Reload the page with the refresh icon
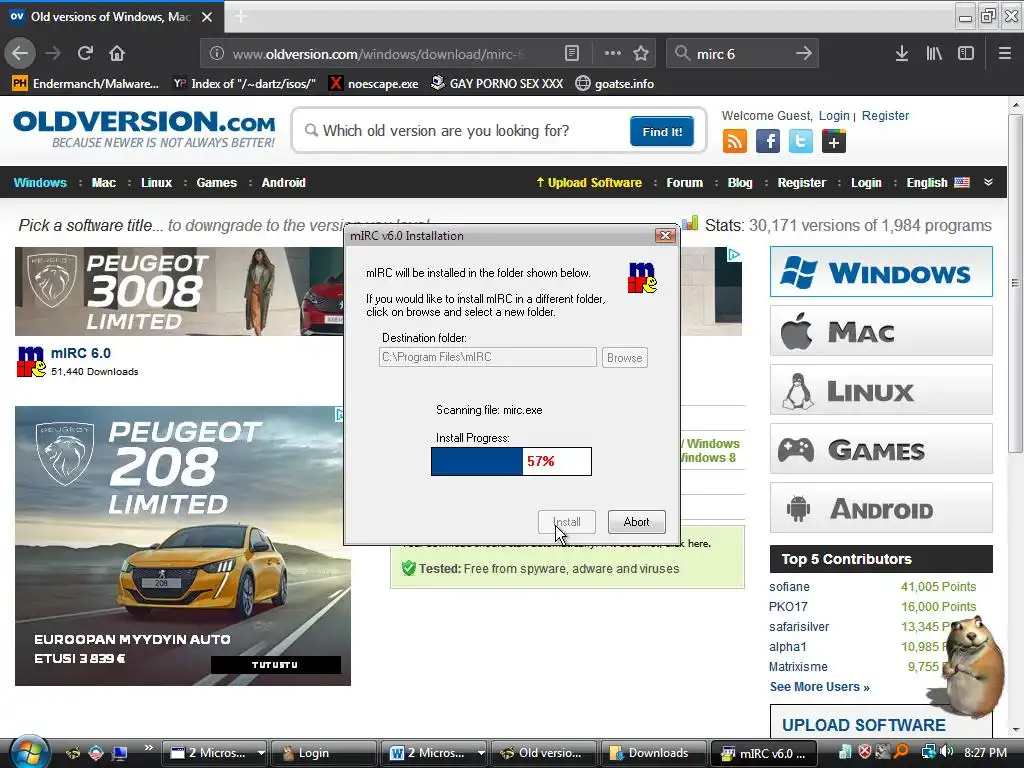 click(85, 54)
